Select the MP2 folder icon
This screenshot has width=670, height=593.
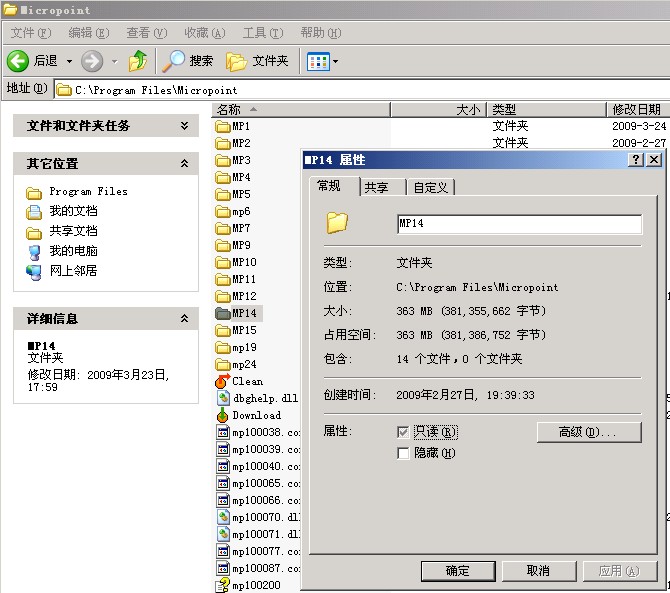point(223,144)
